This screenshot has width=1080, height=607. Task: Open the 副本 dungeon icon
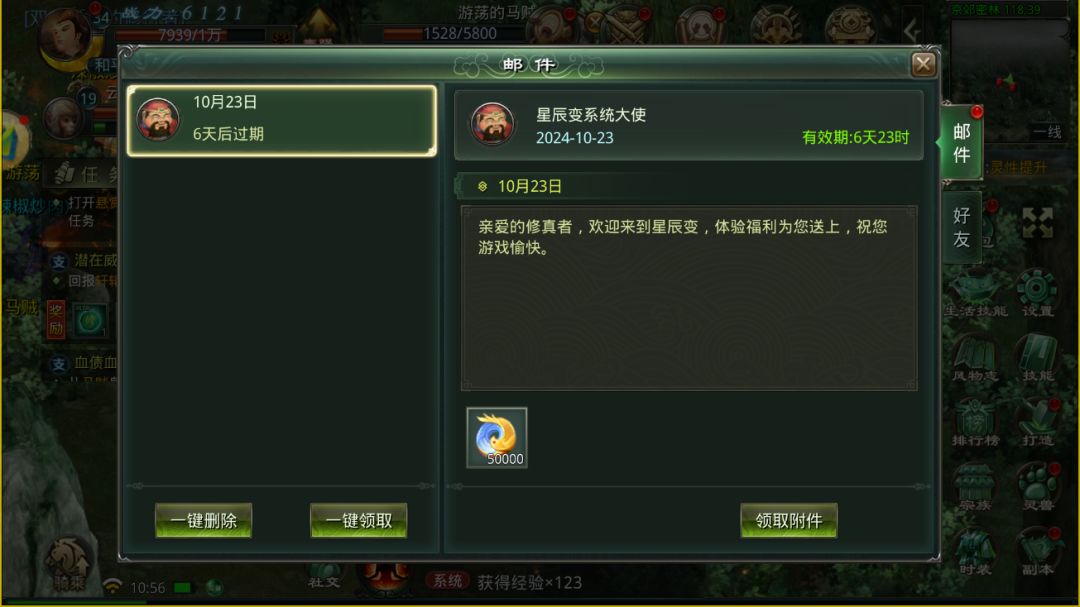tap(1037, 551)
